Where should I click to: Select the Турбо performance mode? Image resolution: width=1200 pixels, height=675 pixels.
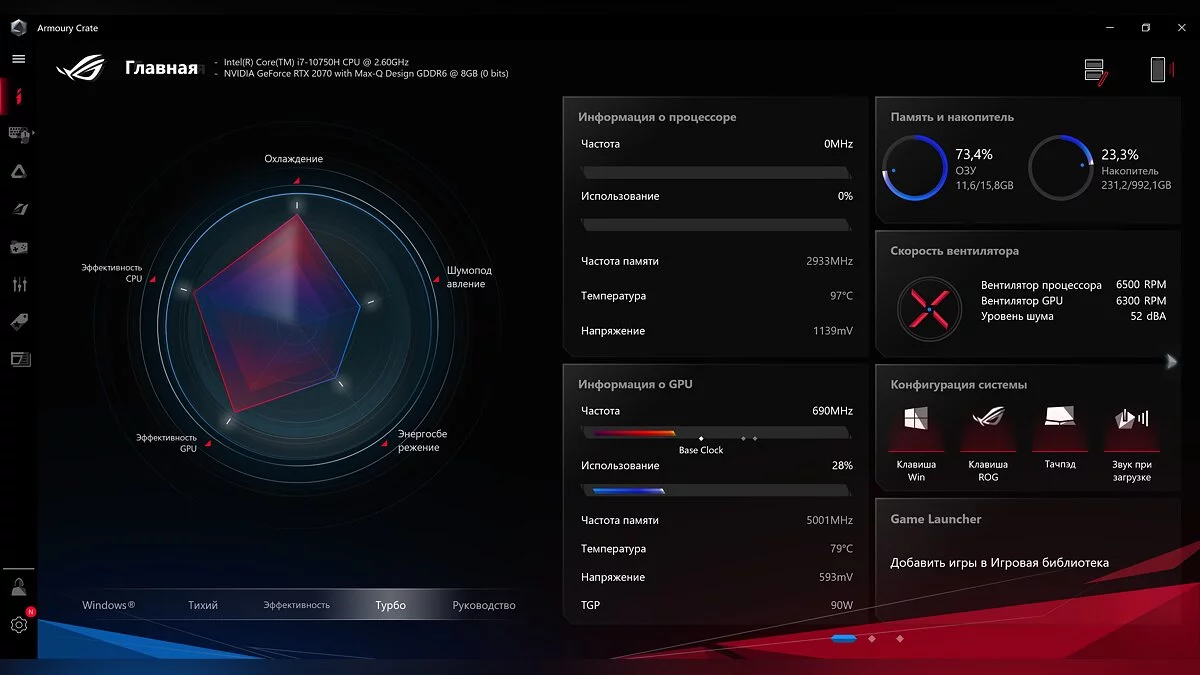click(390, 605)
